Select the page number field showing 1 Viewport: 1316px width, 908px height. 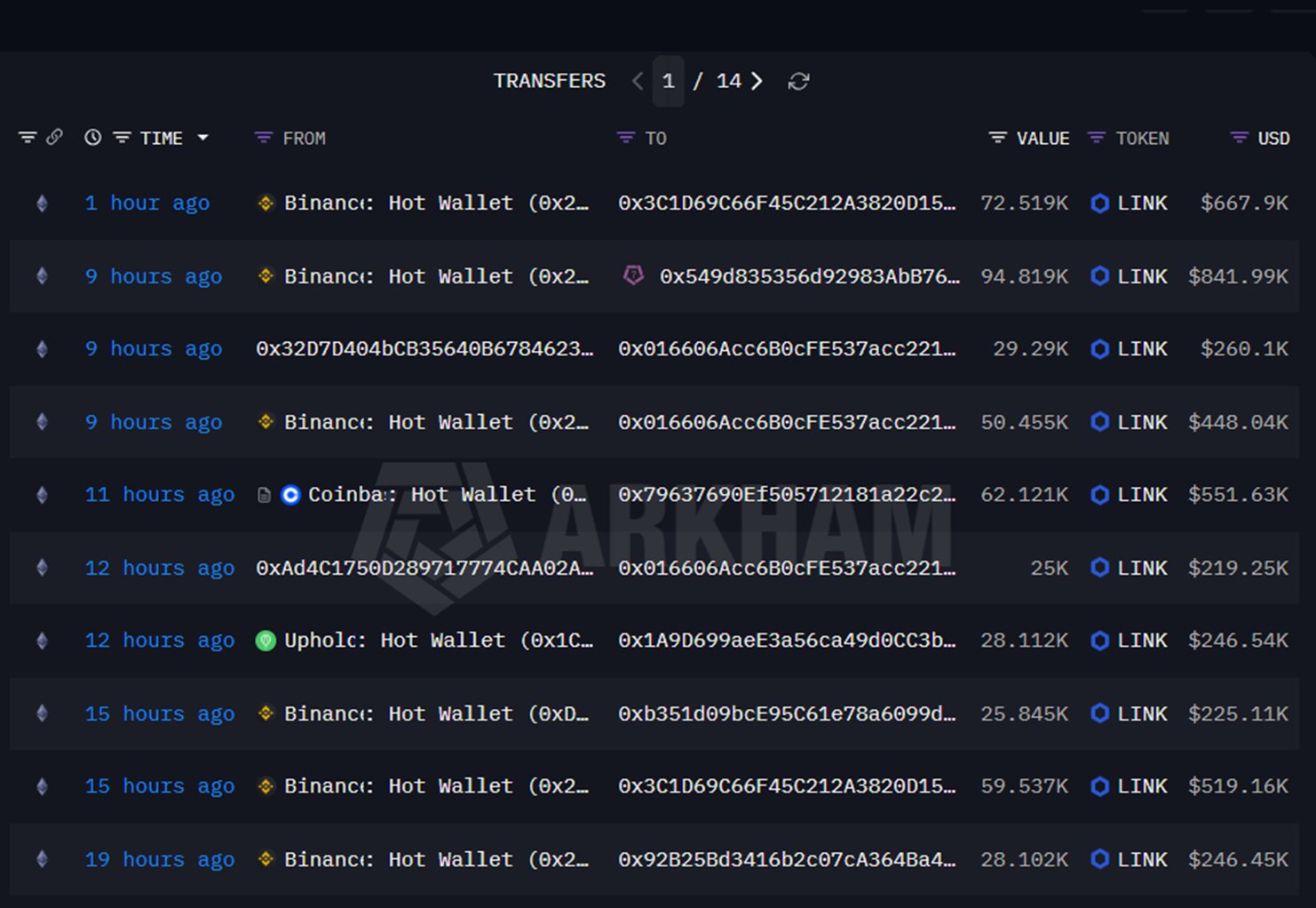point(669,82)
